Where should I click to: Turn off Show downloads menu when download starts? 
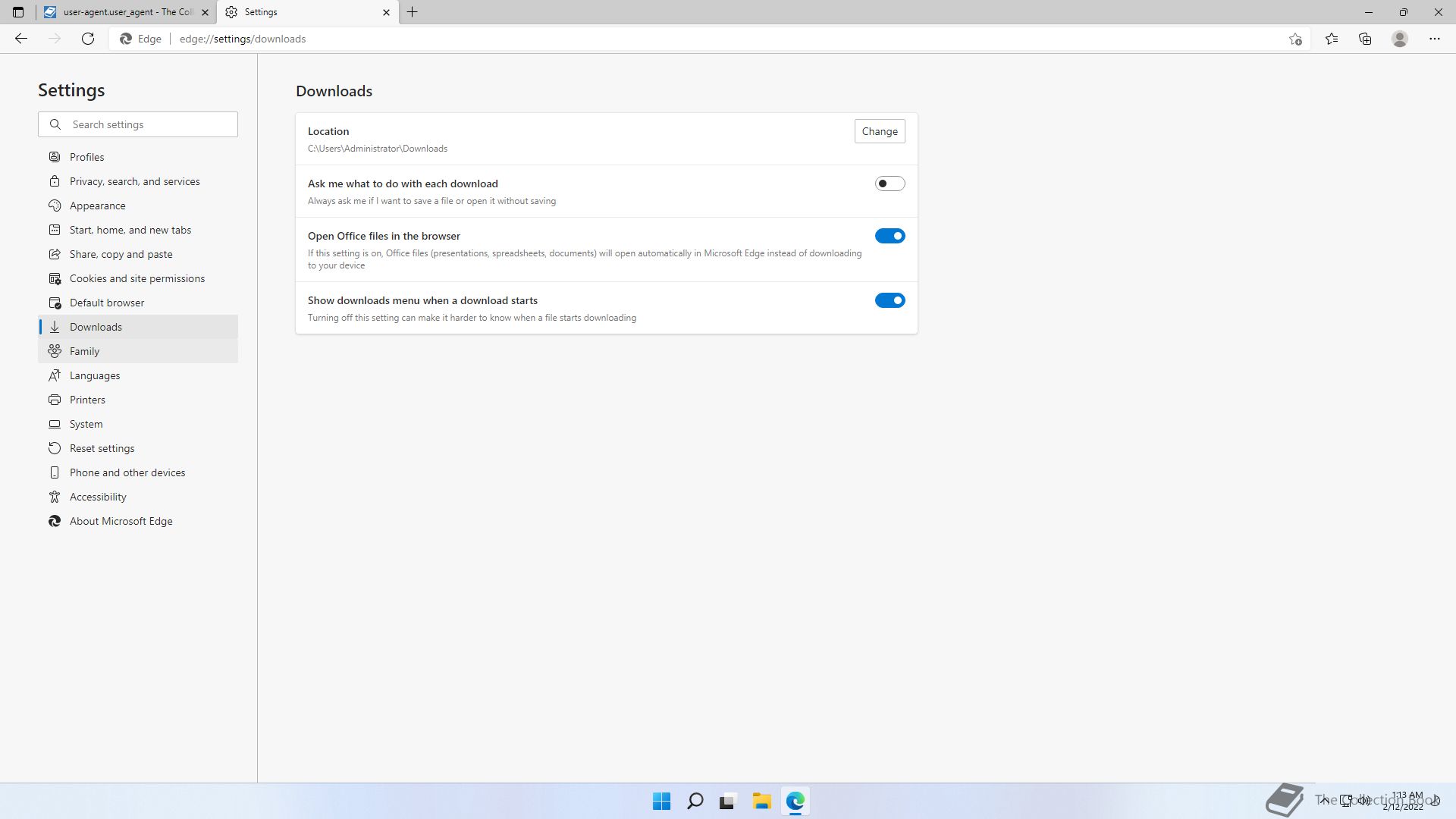point(890,300)
